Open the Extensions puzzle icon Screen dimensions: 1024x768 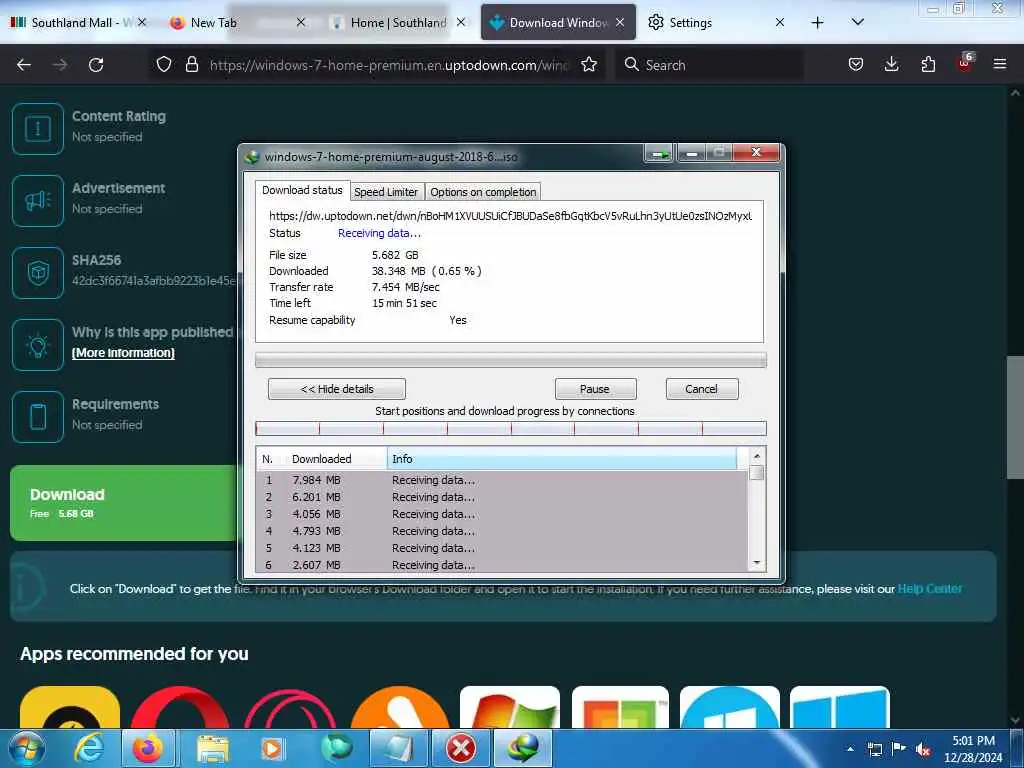(928, 64)
